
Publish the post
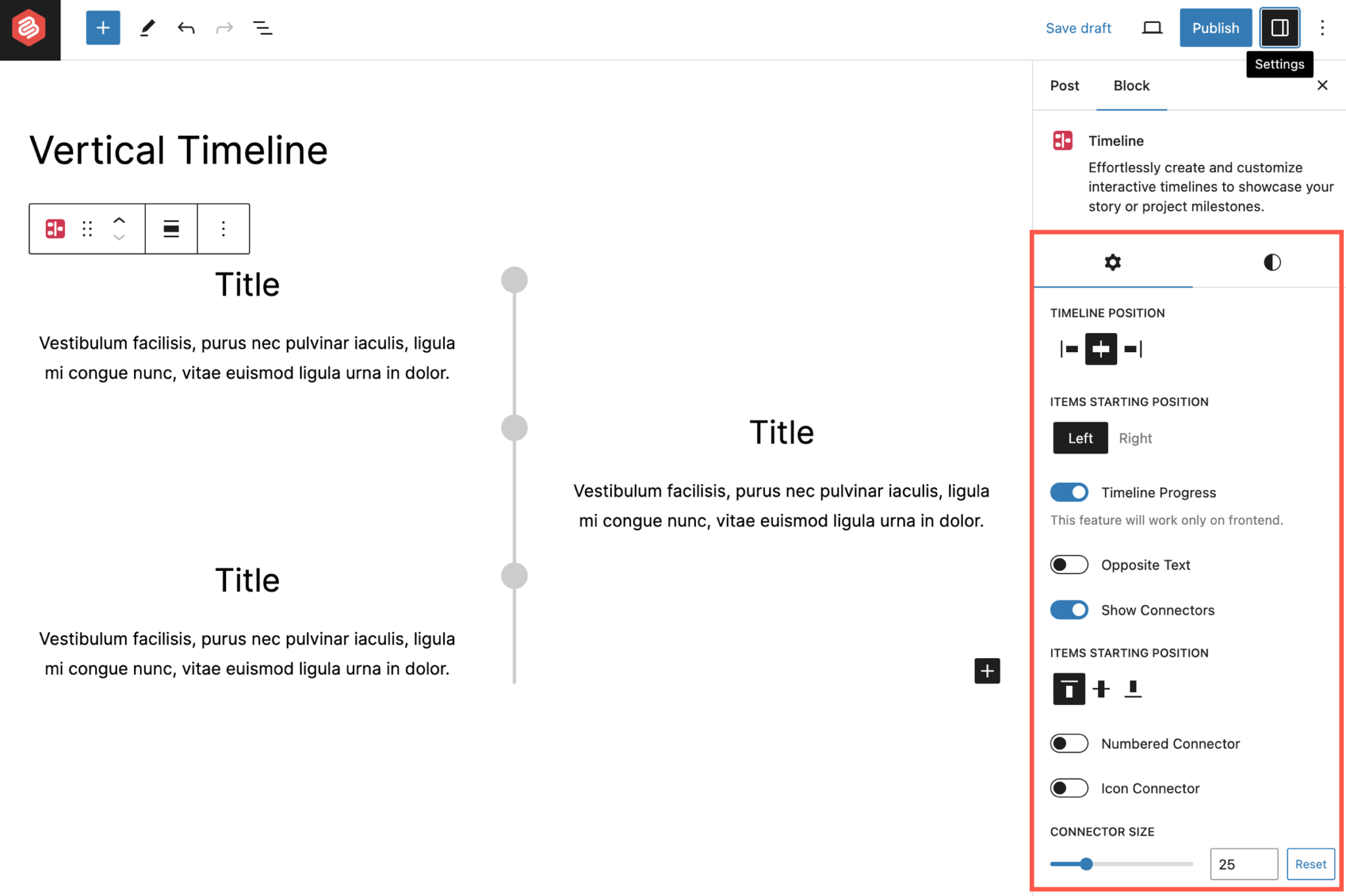(x=1215, y=28)
